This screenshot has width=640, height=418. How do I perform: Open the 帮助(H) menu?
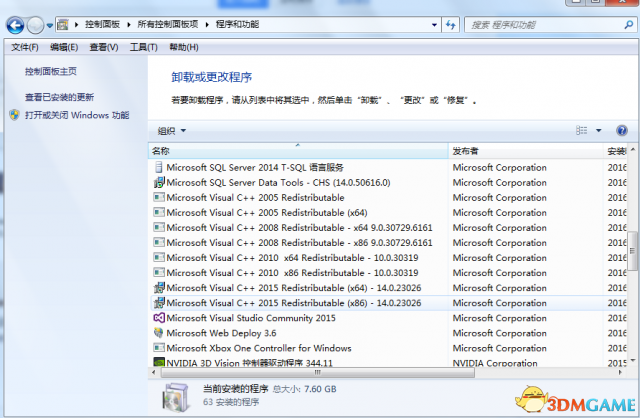[x=184, y=47]
